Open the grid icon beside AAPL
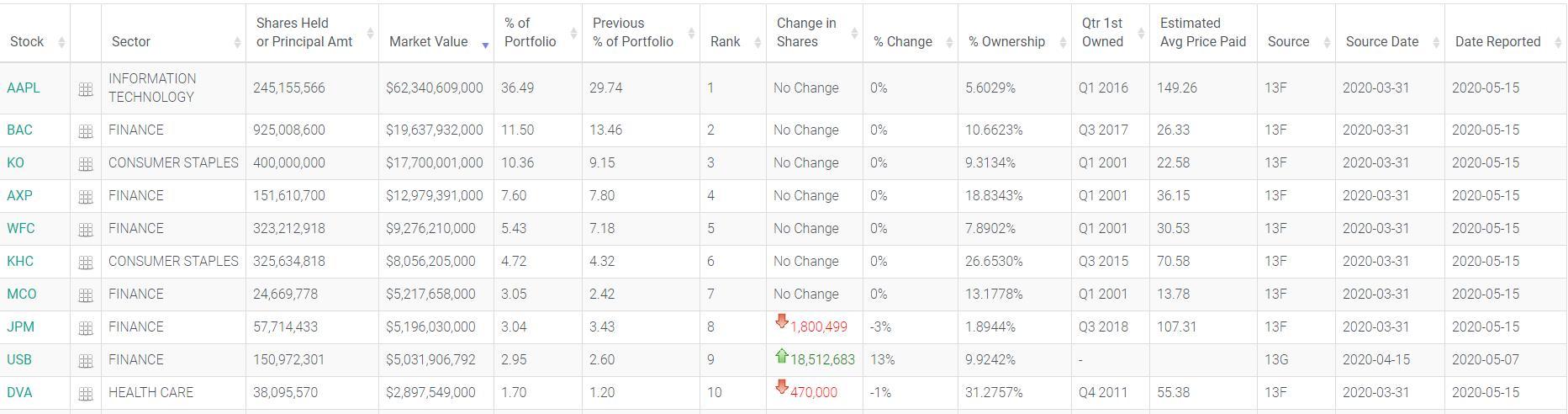Image resolution: width=1568 pixels, height=414 pixels. point(86,88)
